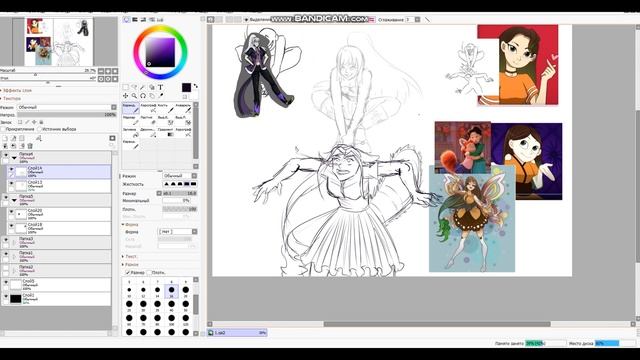Hide the Слой13 layer via eye icon

(11, 183)
